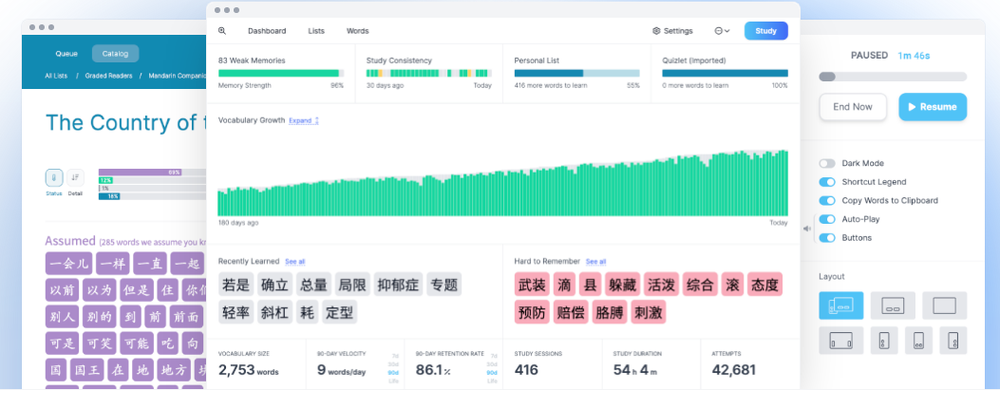This screenshot has height=403, width=1000.
Task: Click End Now in the paused session panel
Action: pyautogui.click(x=853, y=106)
